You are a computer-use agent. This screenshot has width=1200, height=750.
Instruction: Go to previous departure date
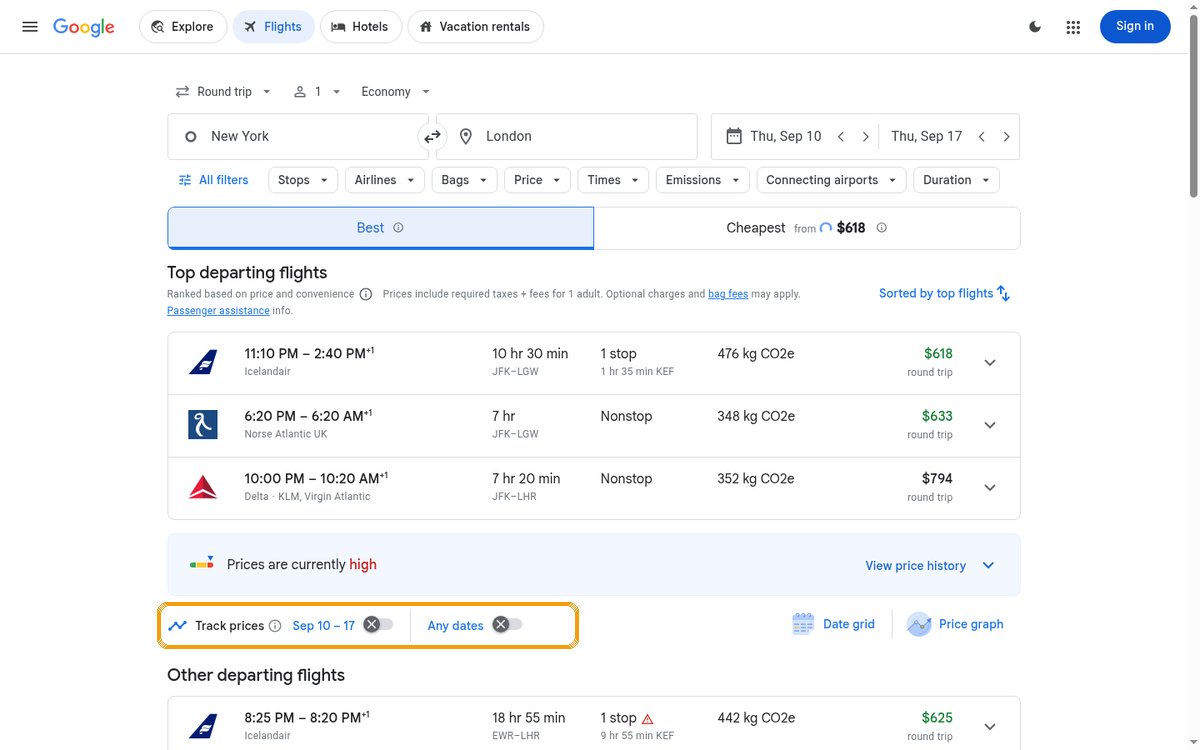pos(841,137)
